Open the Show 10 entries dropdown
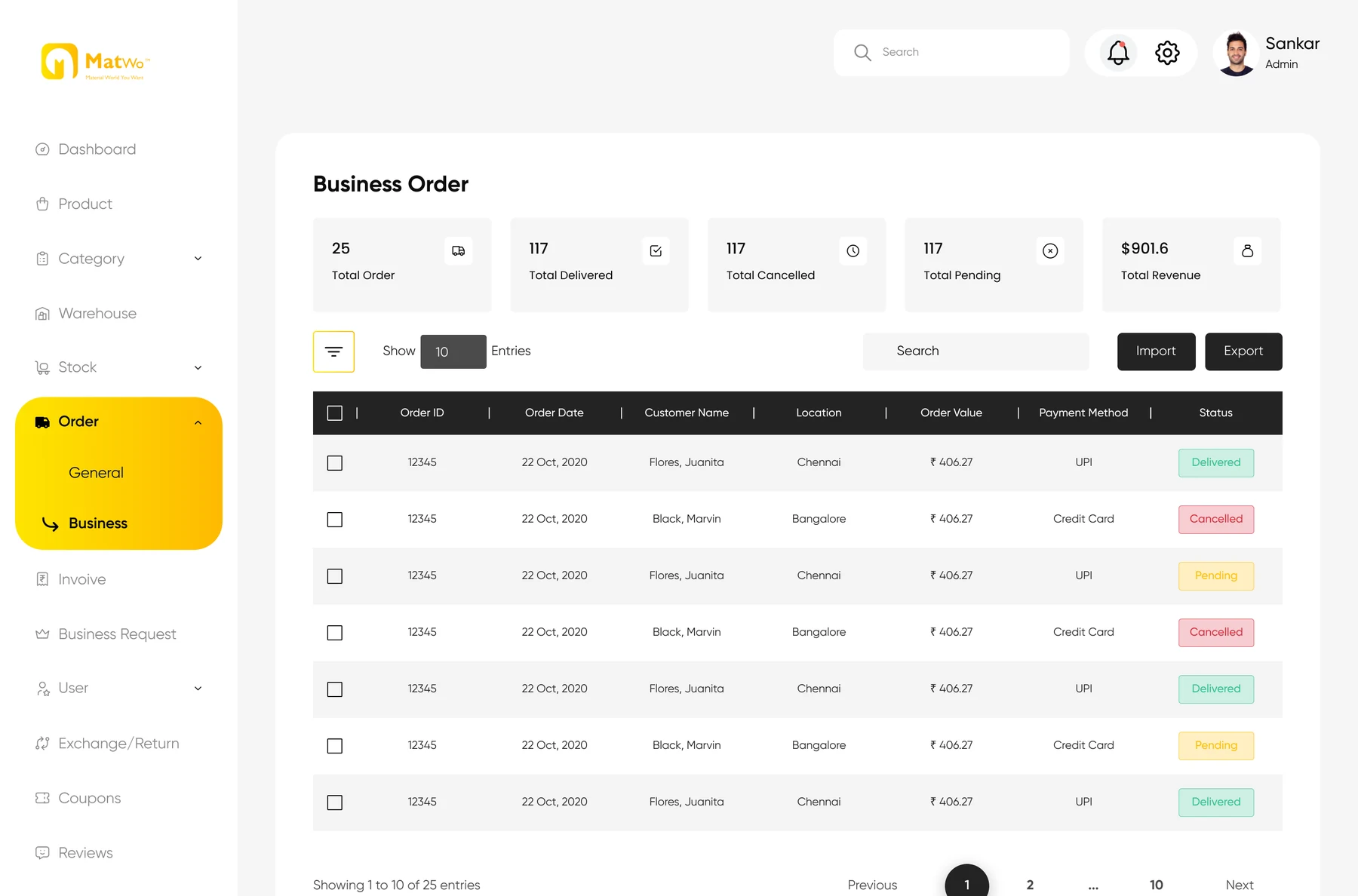 point(453,351)
